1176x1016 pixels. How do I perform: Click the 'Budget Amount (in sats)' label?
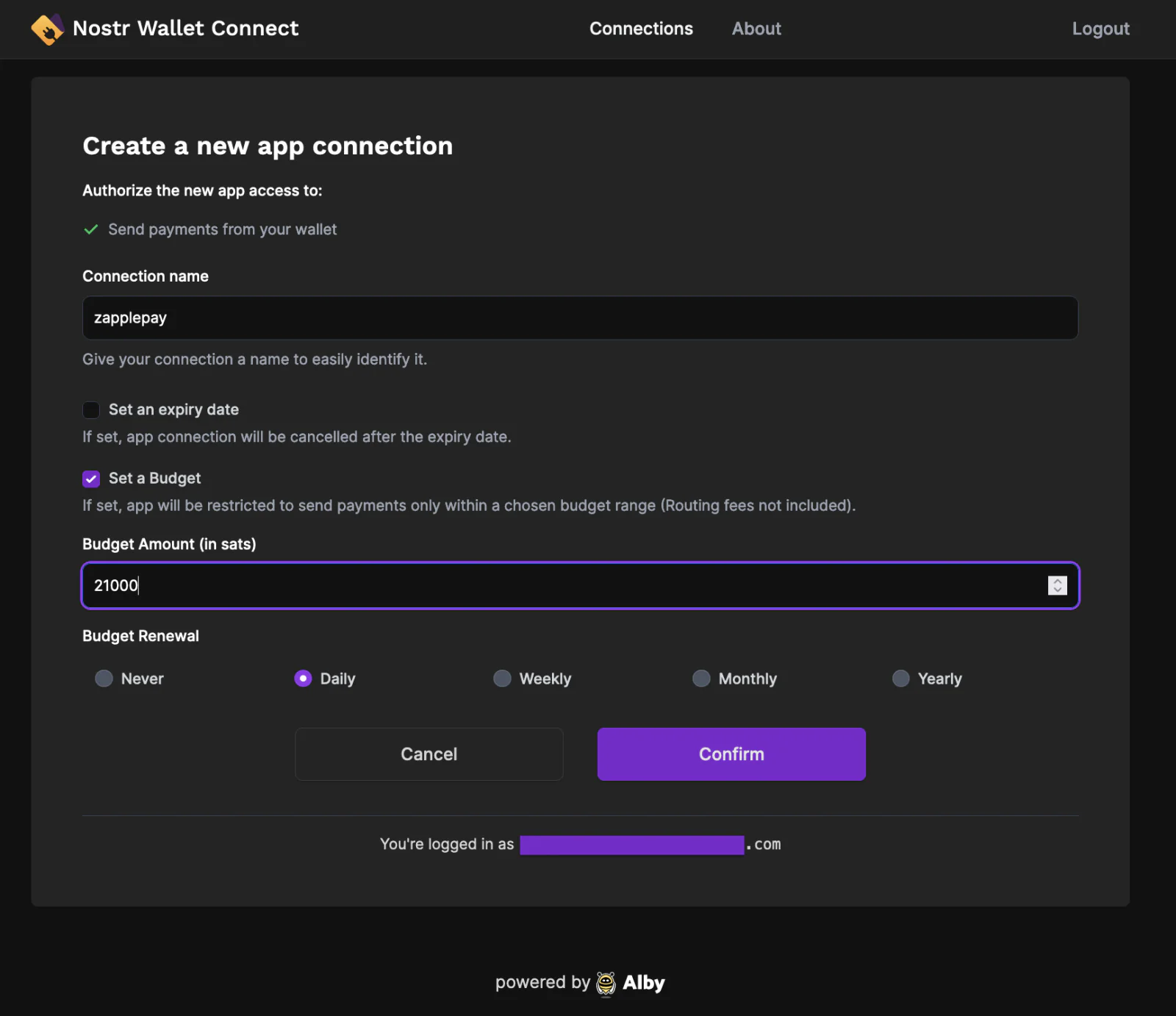pyautogui.click(x=169, y=544)
